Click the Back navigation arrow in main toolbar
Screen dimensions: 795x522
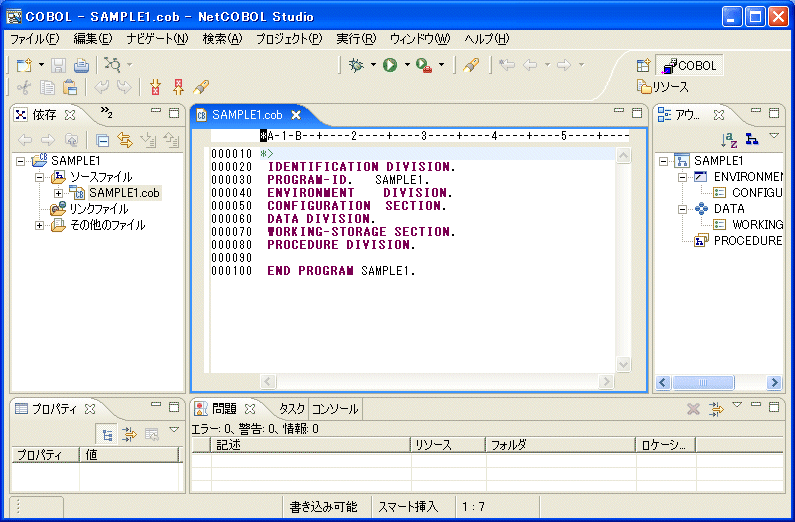pos(530,65)
